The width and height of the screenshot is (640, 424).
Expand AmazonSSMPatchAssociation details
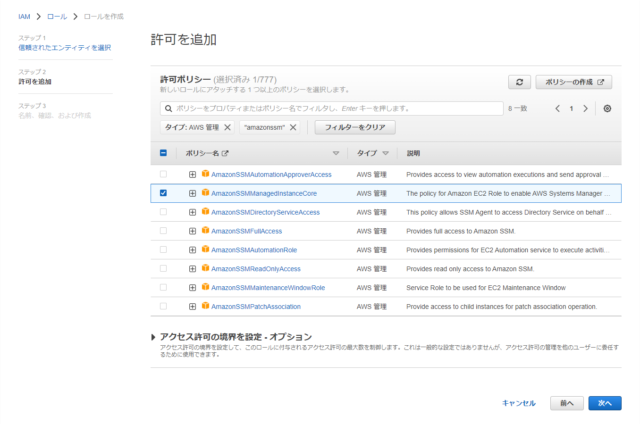pos(192,306)
